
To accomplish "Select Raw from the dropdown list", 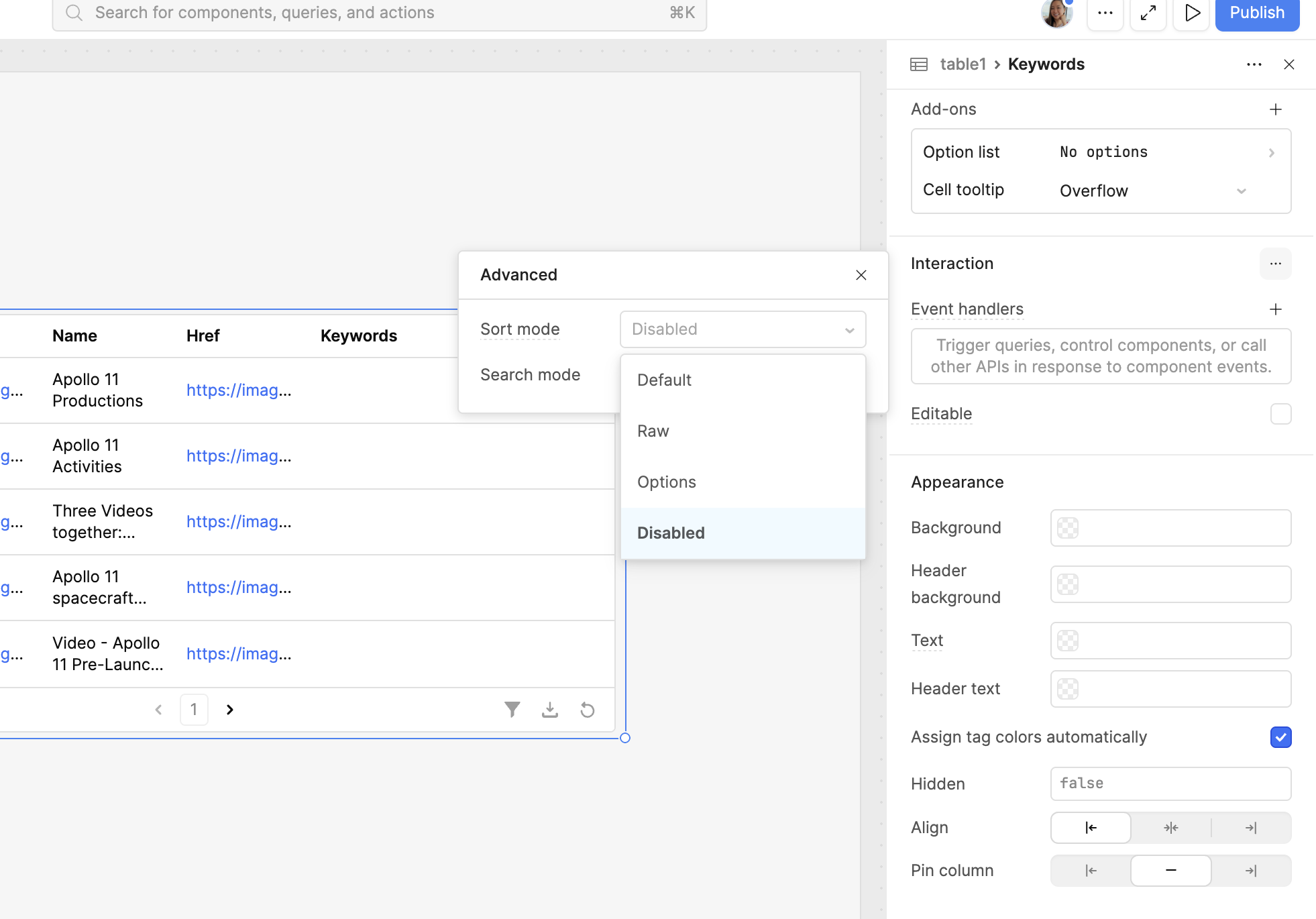I will tap(743, 431).
